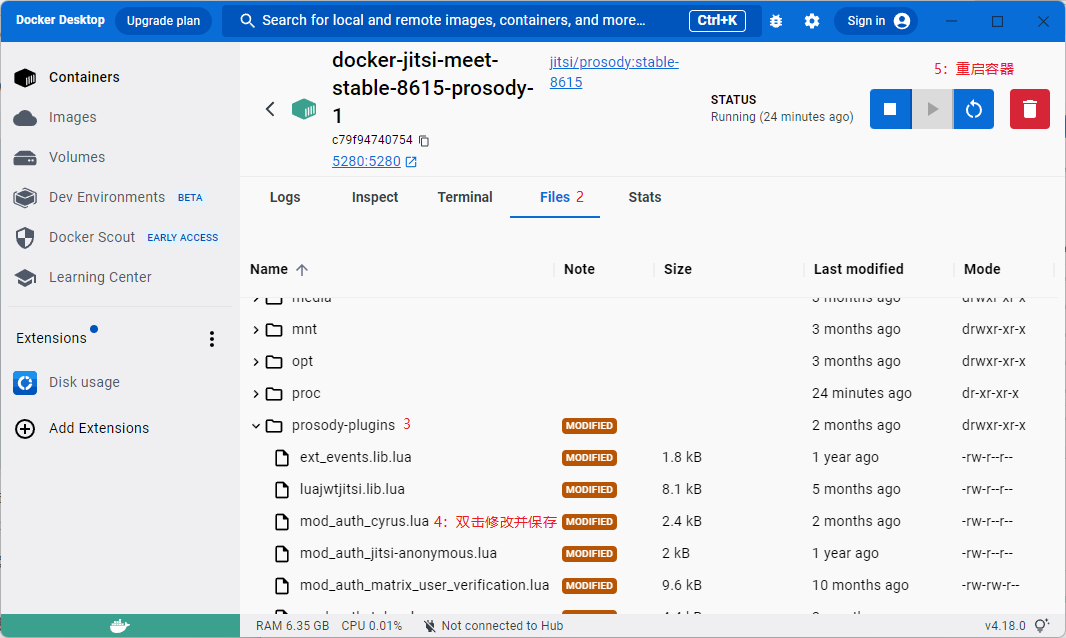Open the Images section
This screenshot has width=1066, height=638.
click(55, 118)
